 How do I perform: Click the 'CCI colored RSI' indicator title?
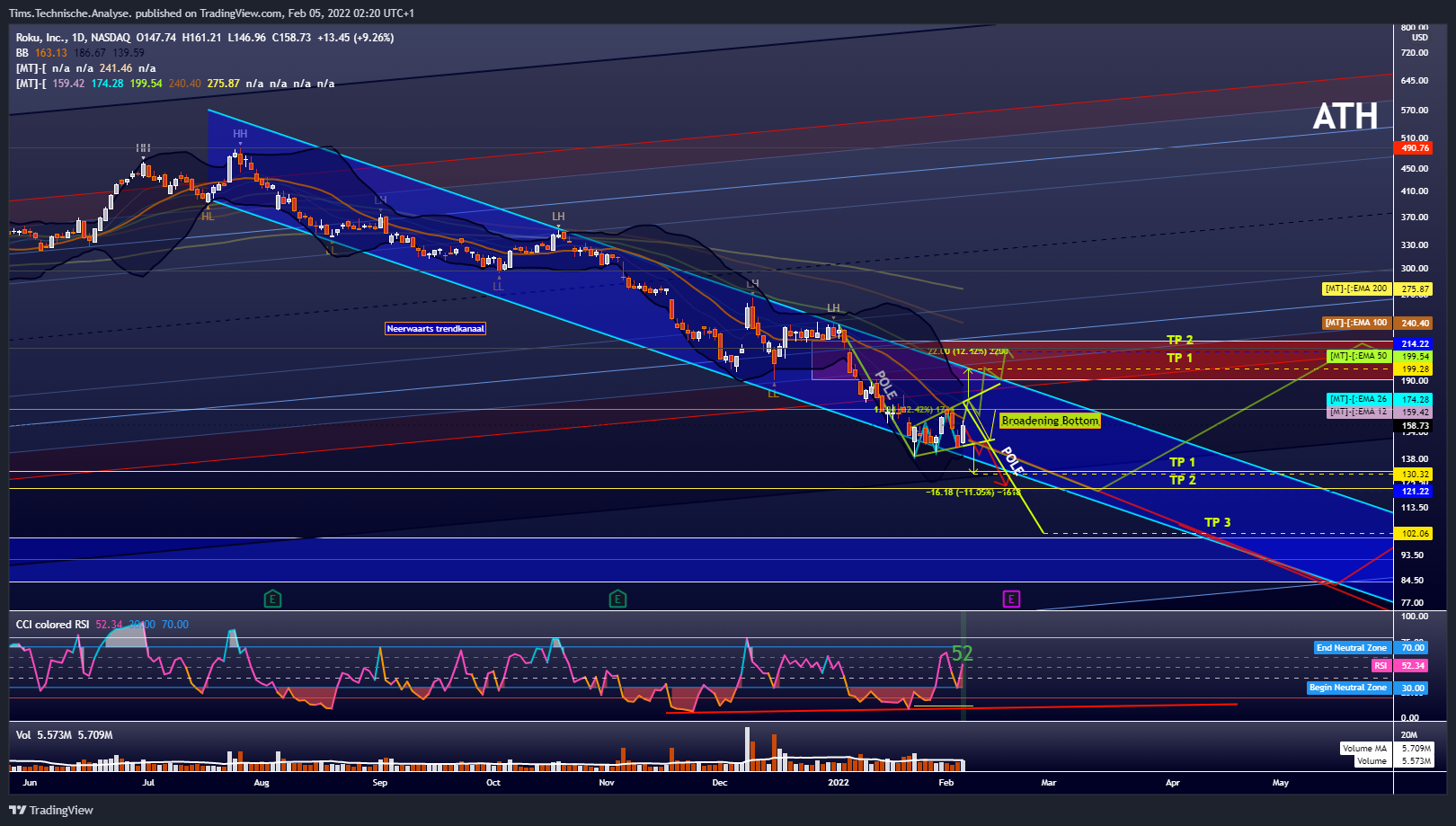click(x=52, y=625)
